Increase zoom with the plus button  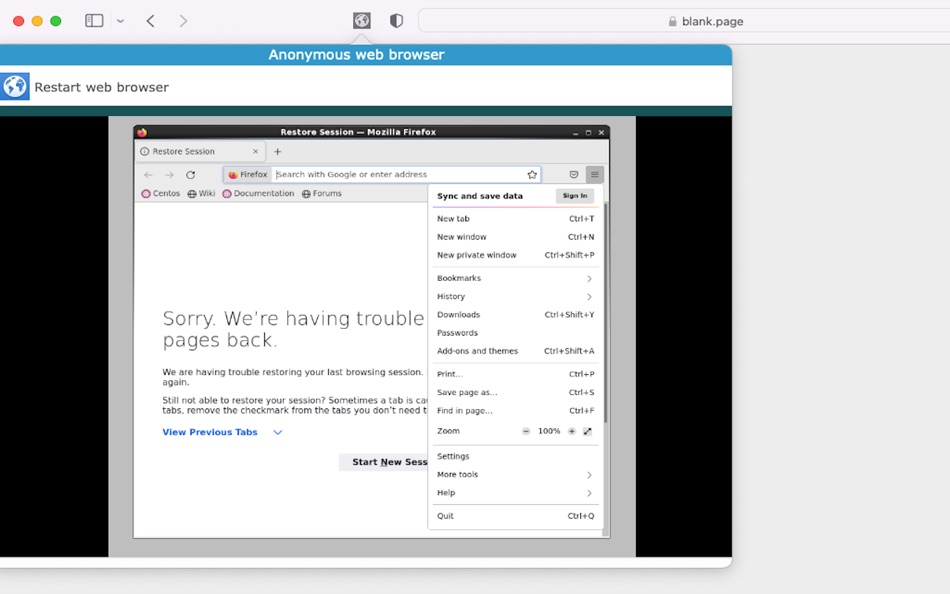(571, 431)
